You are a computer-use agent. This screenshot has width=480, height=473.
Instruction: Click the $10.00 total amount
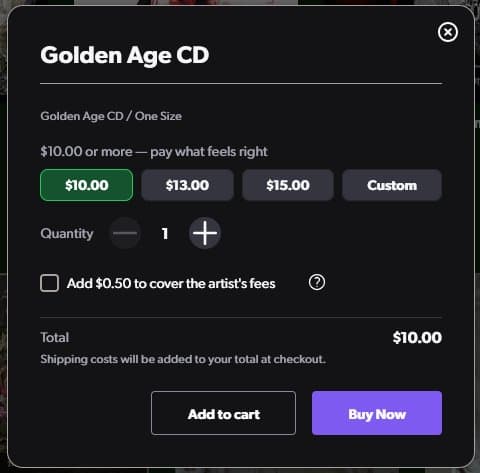(x=417, y=338)
